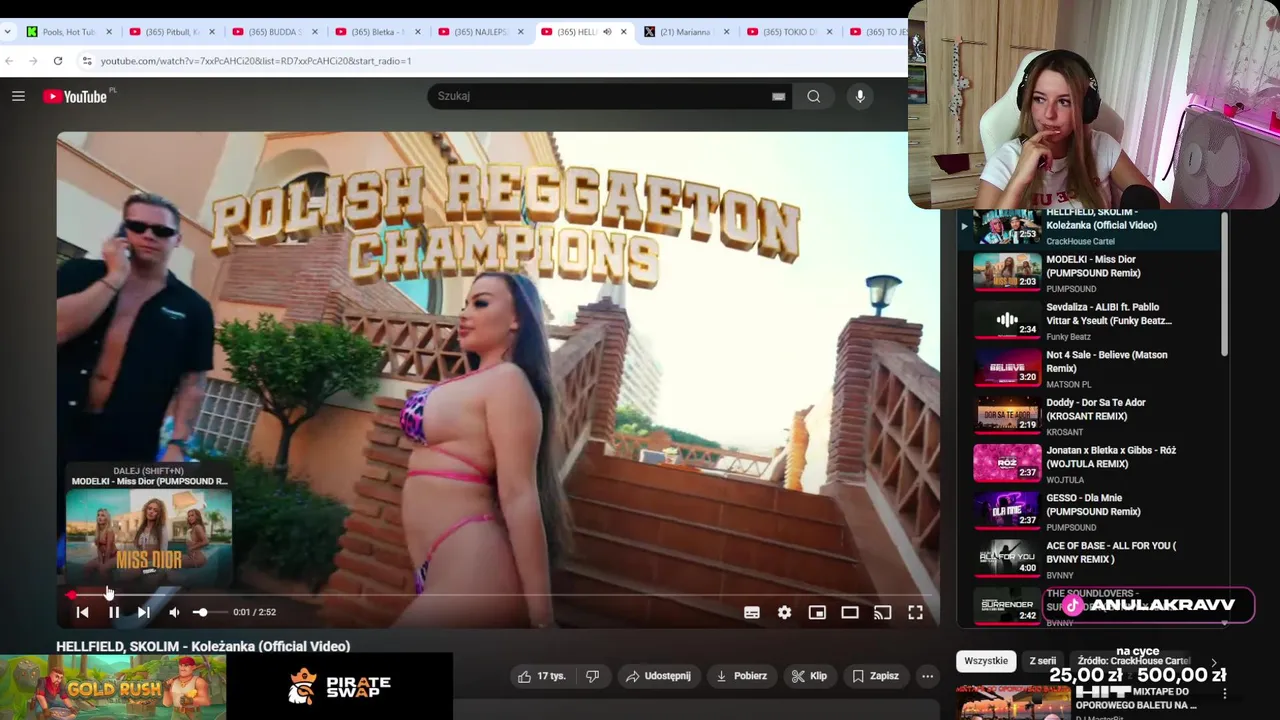Click the Gold Rush banner
The image size is (1280, 720).
tap(113, 687)
